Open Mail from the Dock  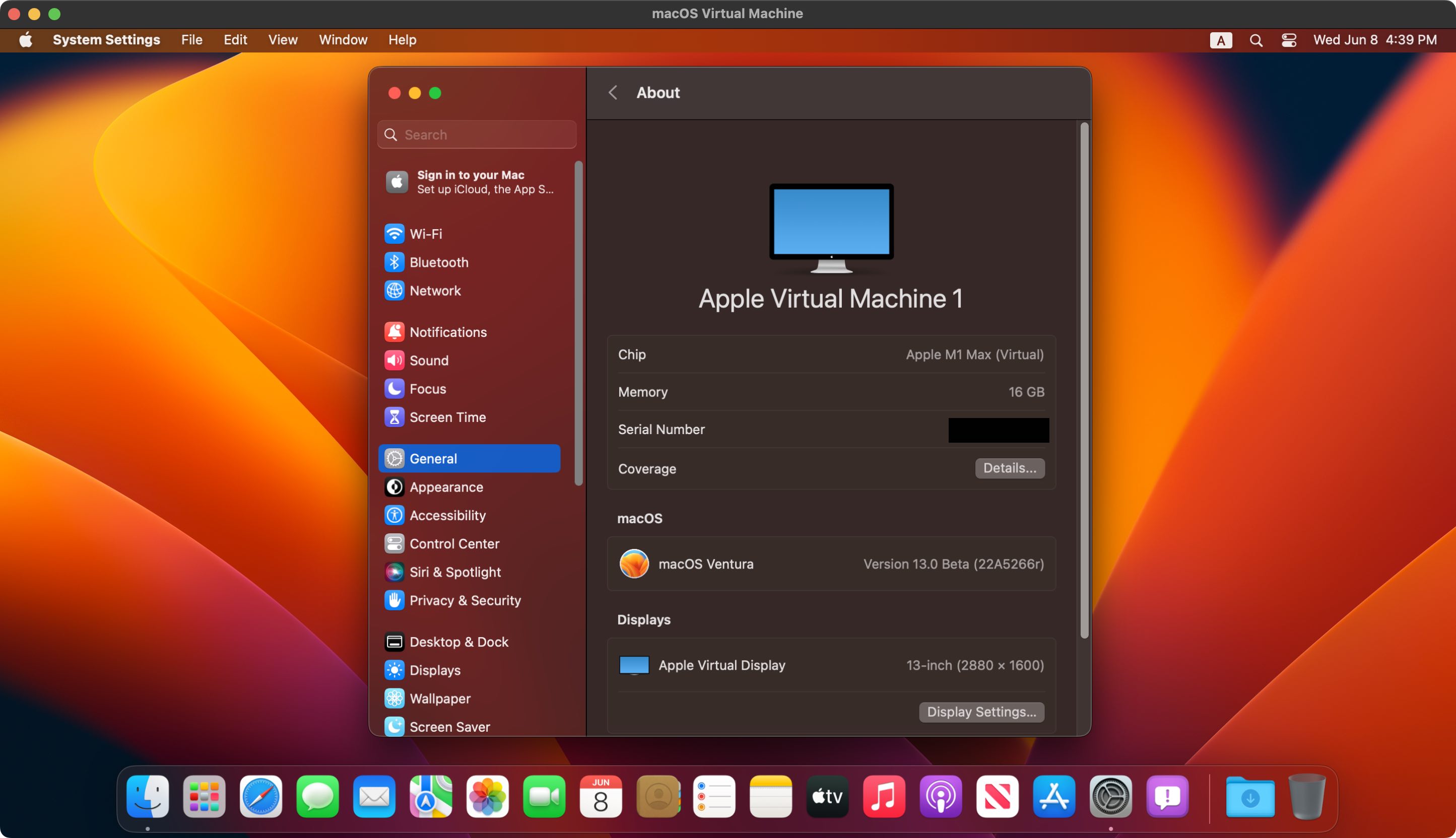[374, 797]
